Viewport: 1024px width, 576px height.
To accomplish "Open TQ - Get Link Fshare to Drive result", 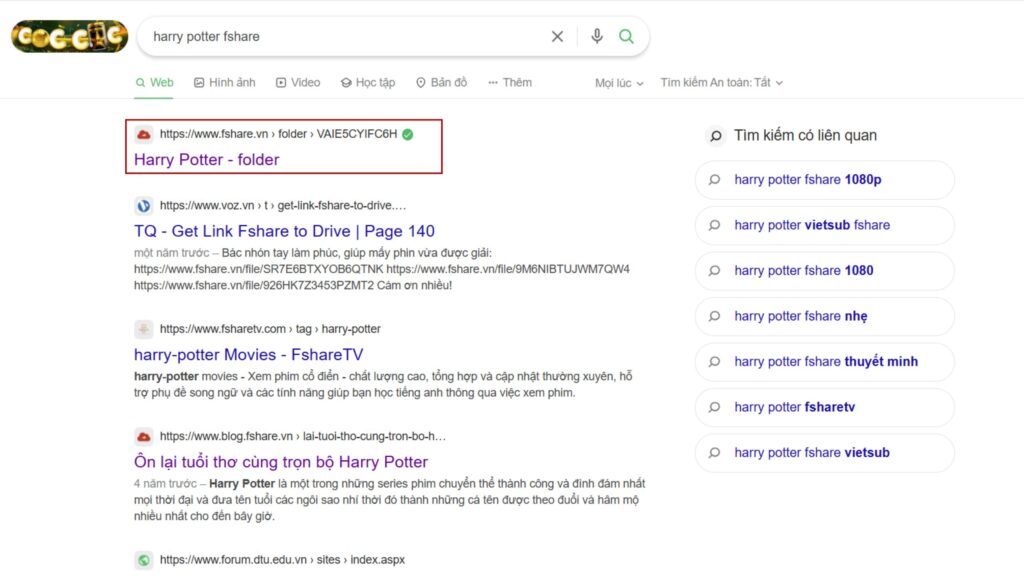I will click(284, 231).
